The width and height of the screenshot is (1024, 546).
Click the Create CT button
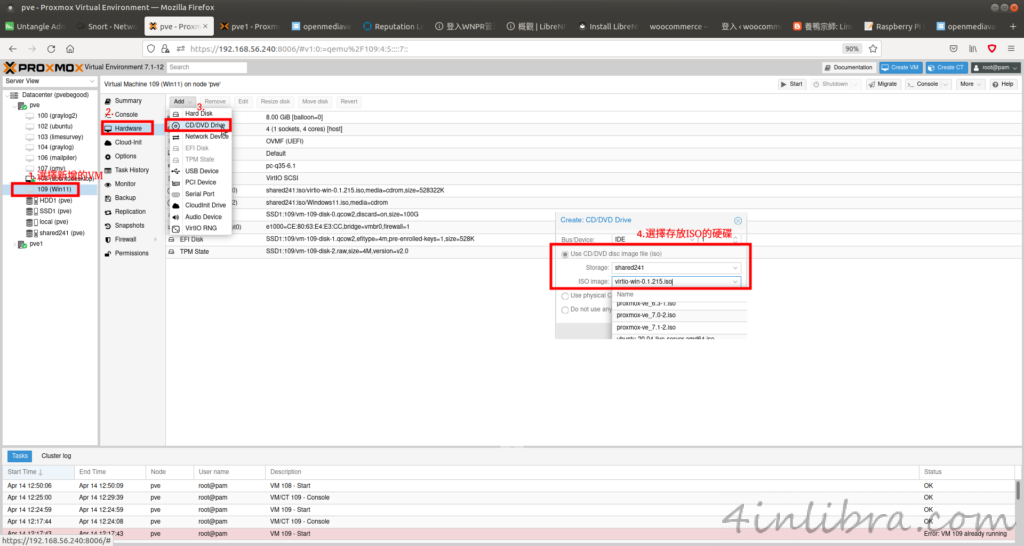(x=946, y=67)
